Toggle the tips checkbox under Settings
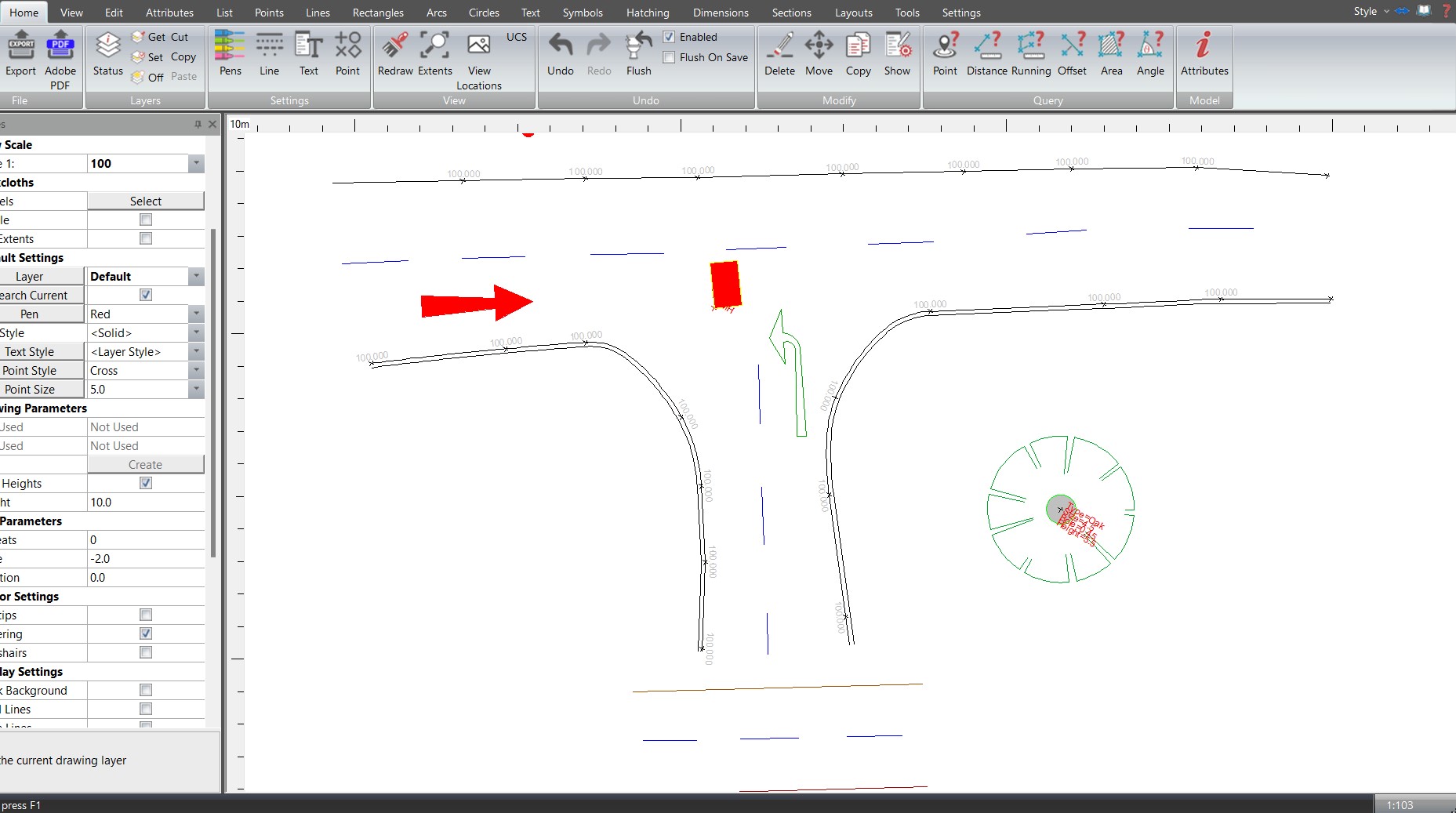 [x=146, y=615]
